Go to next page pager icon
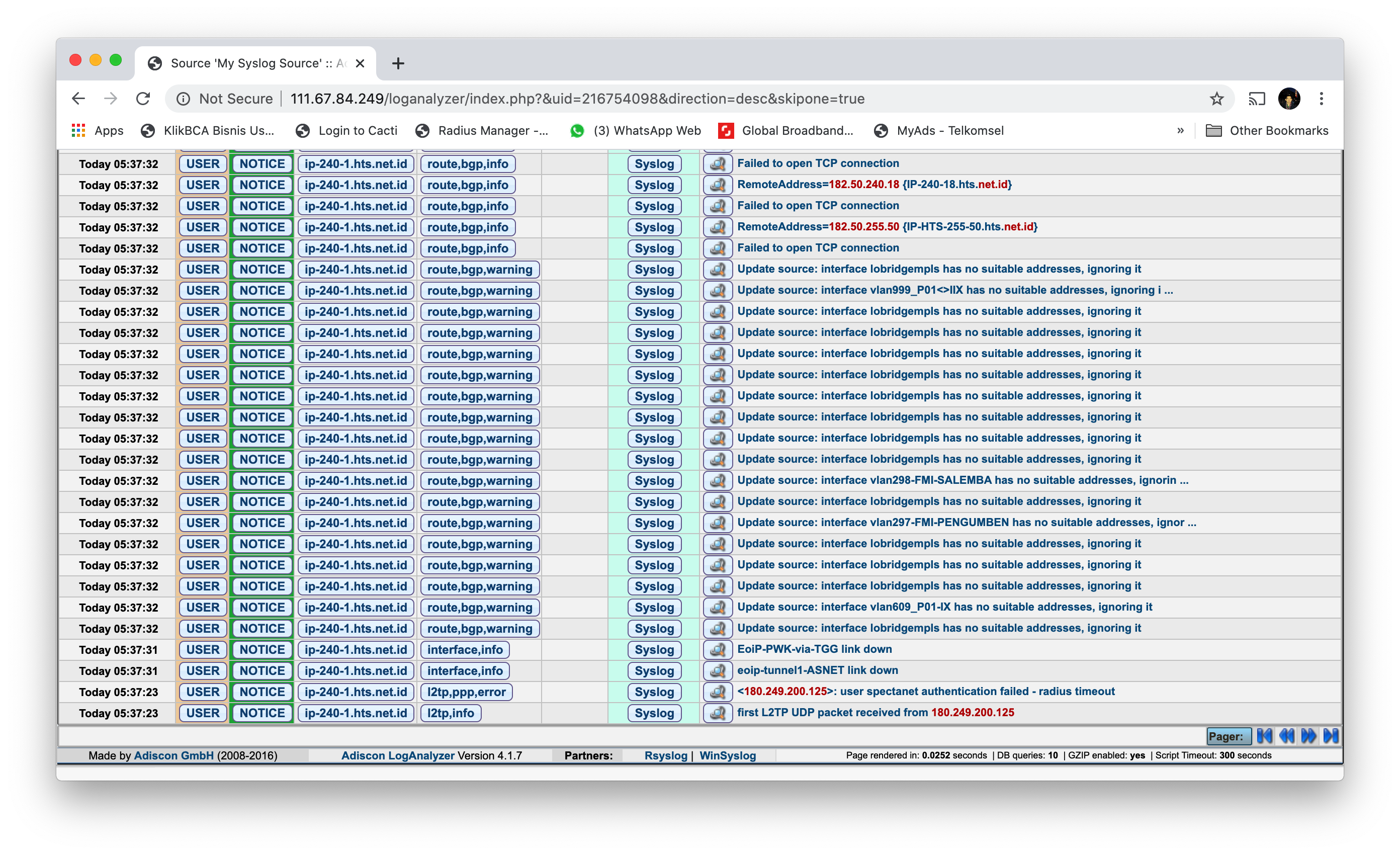 [1308, 736]
